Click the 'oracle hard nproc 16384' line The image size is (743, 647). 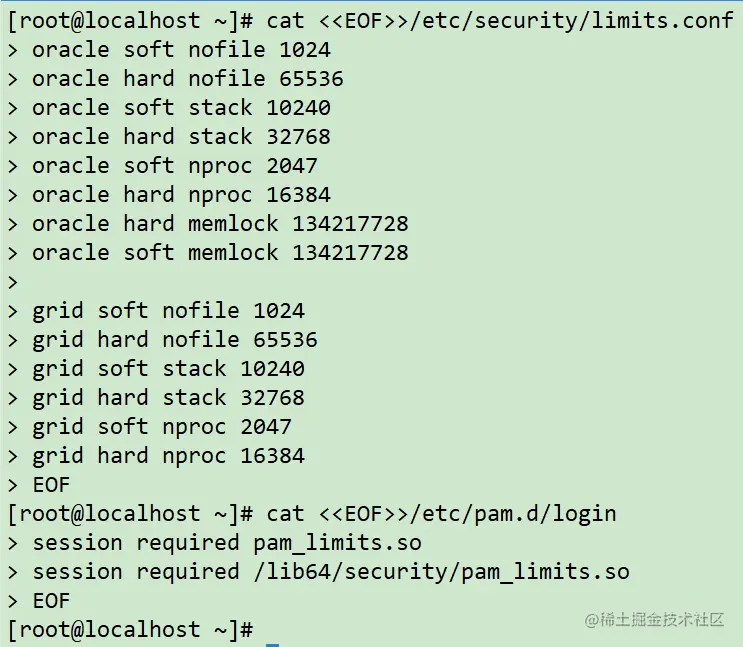pos(181,195)
